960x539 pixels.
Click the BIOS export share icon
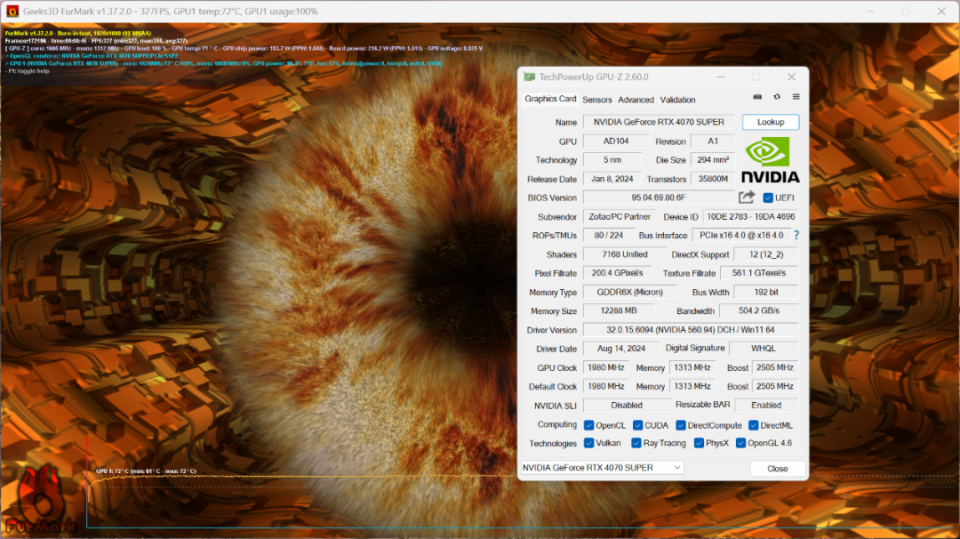[746, 197]
